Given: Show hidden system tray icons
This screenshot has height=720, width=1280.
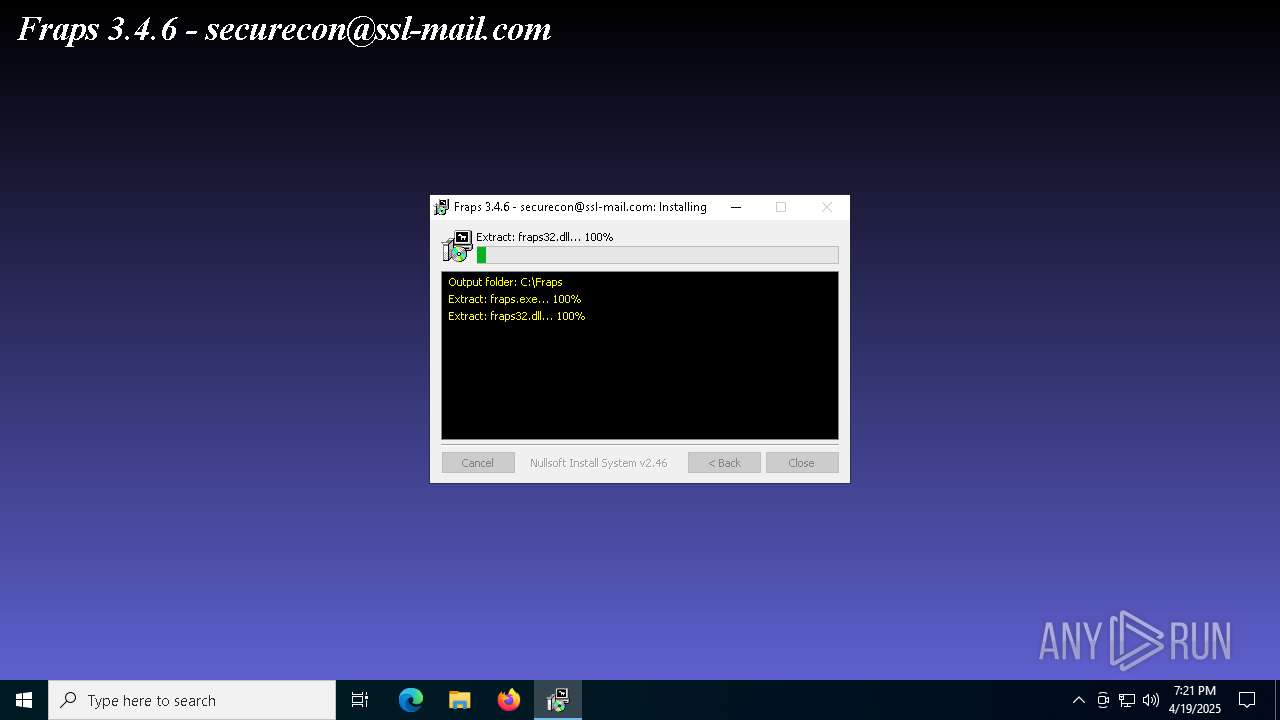Looking at the screenshot, I should click(x=1078, y=700).
